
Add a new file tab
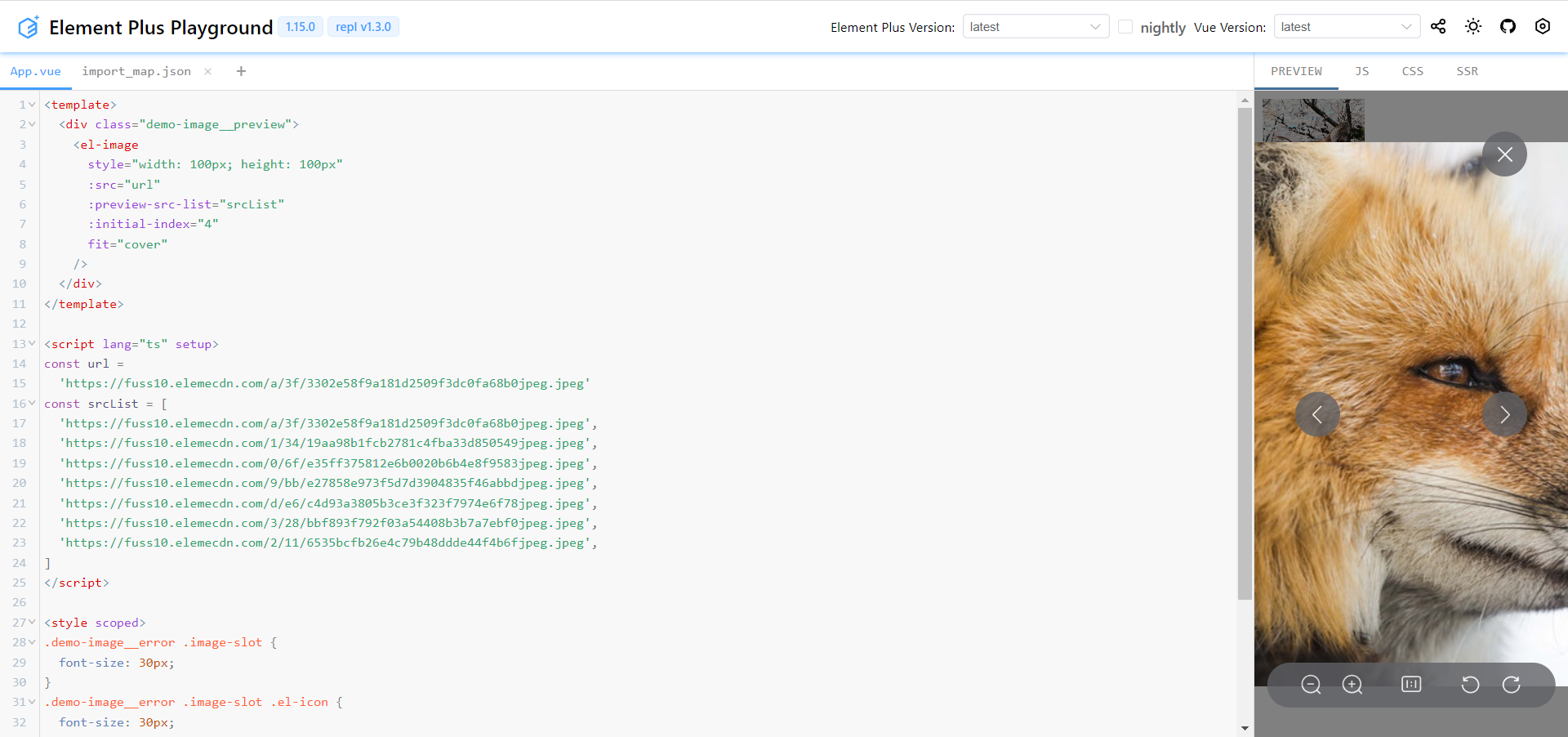pos(241,71)
